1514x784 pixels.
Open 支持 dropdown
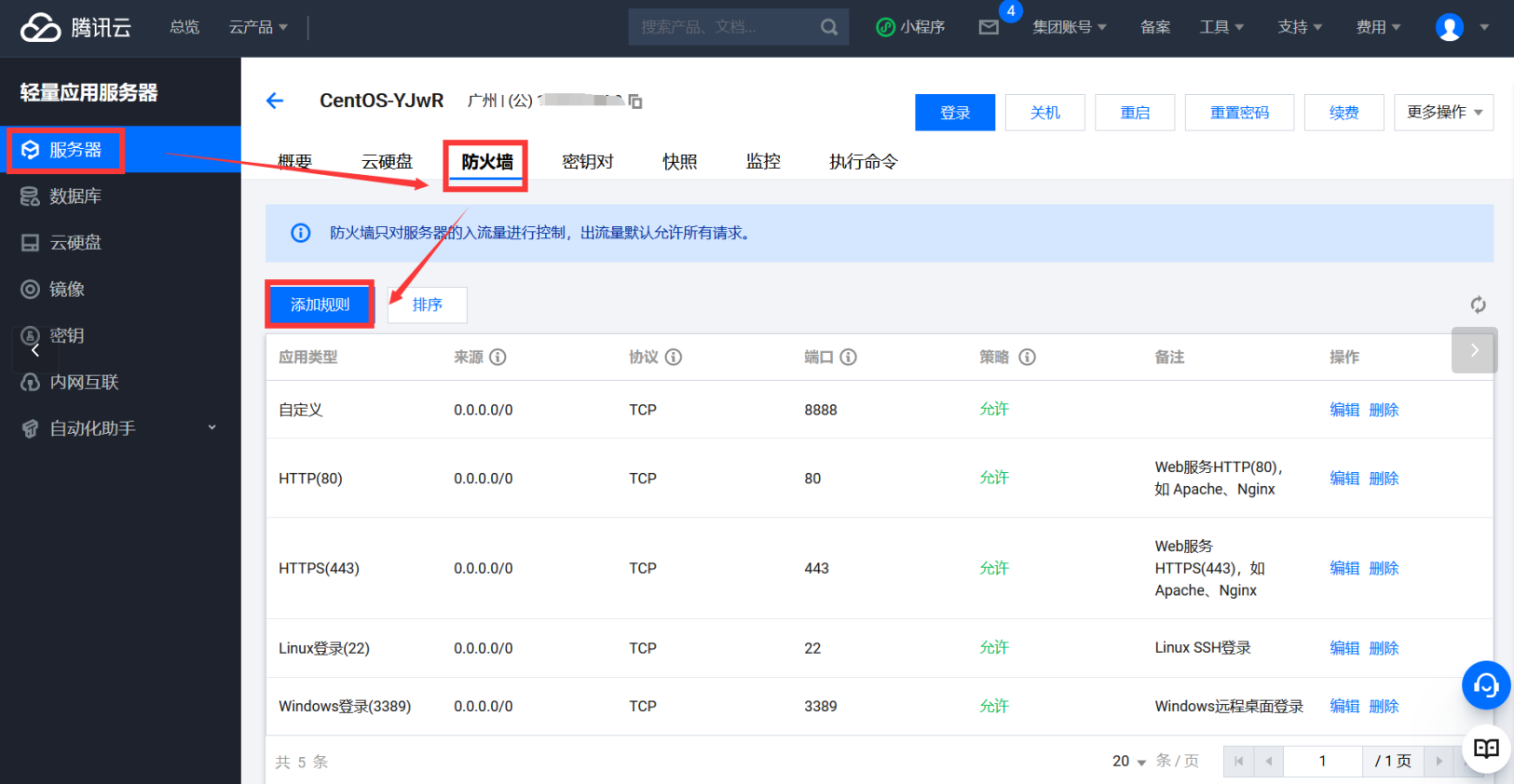(1300, 27)
